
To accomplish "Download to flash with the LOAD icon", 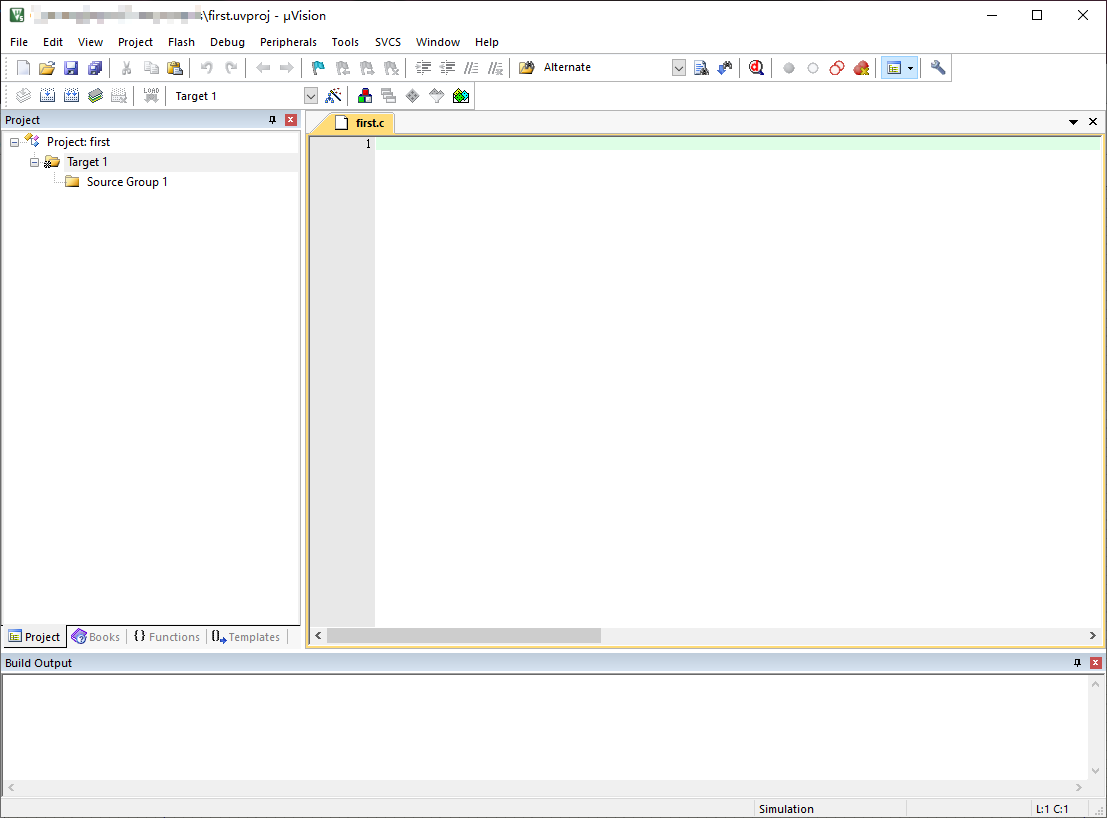I will click(x=151, y=95).
